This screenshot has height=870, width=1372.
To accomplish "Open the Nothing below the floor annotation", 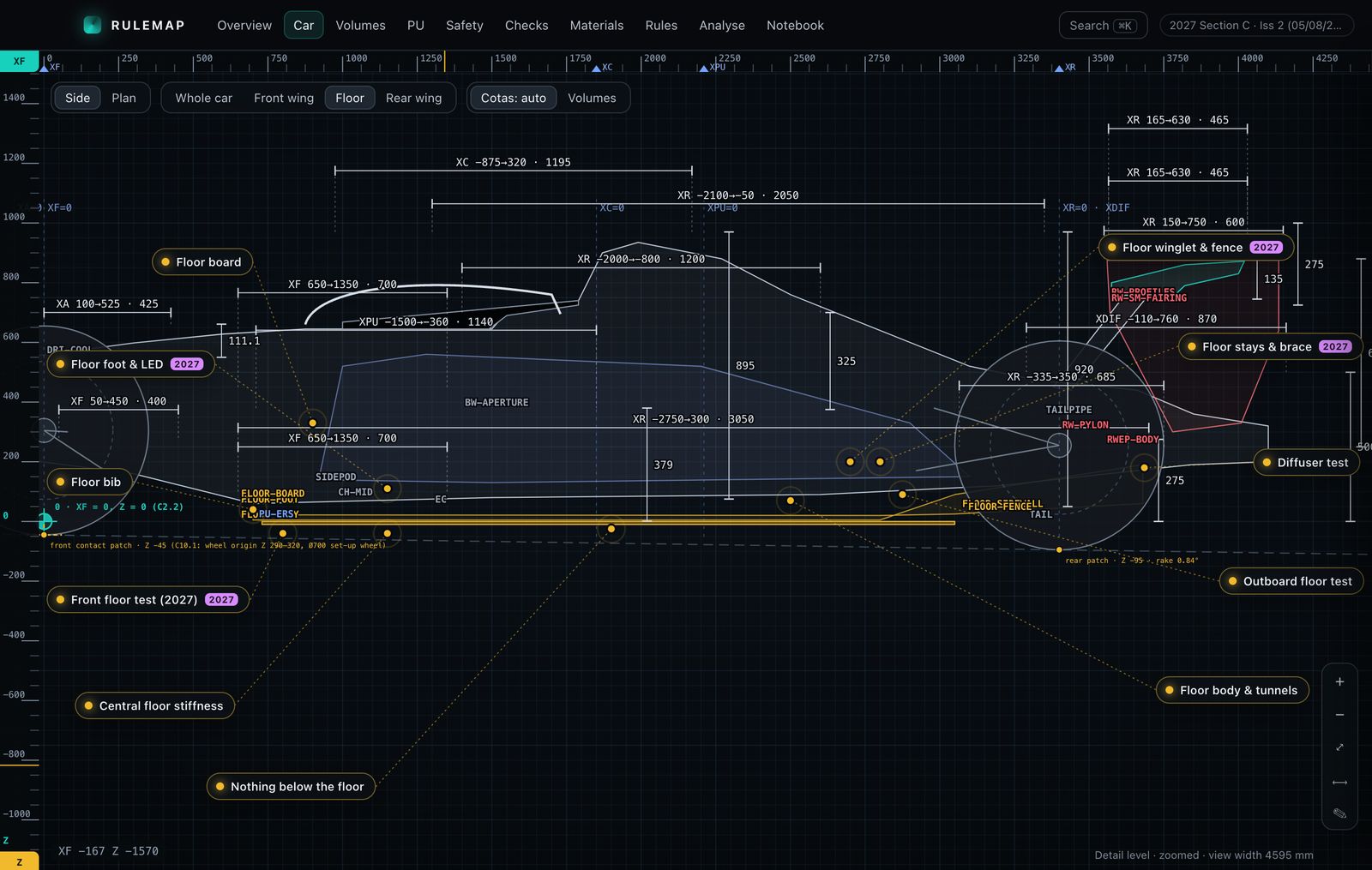I will (x=291, y=786).
